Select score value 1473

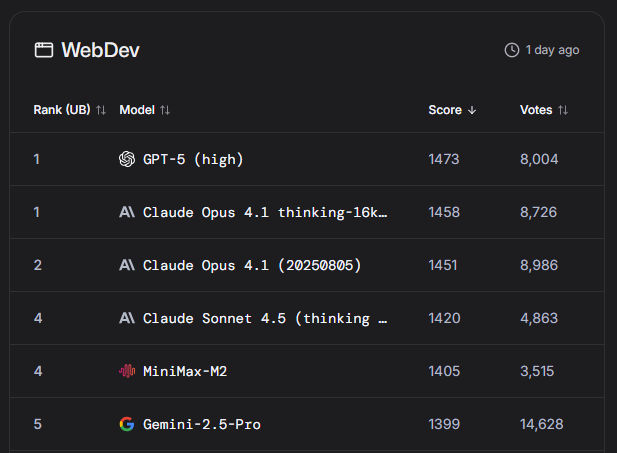[x=444, y=159]
